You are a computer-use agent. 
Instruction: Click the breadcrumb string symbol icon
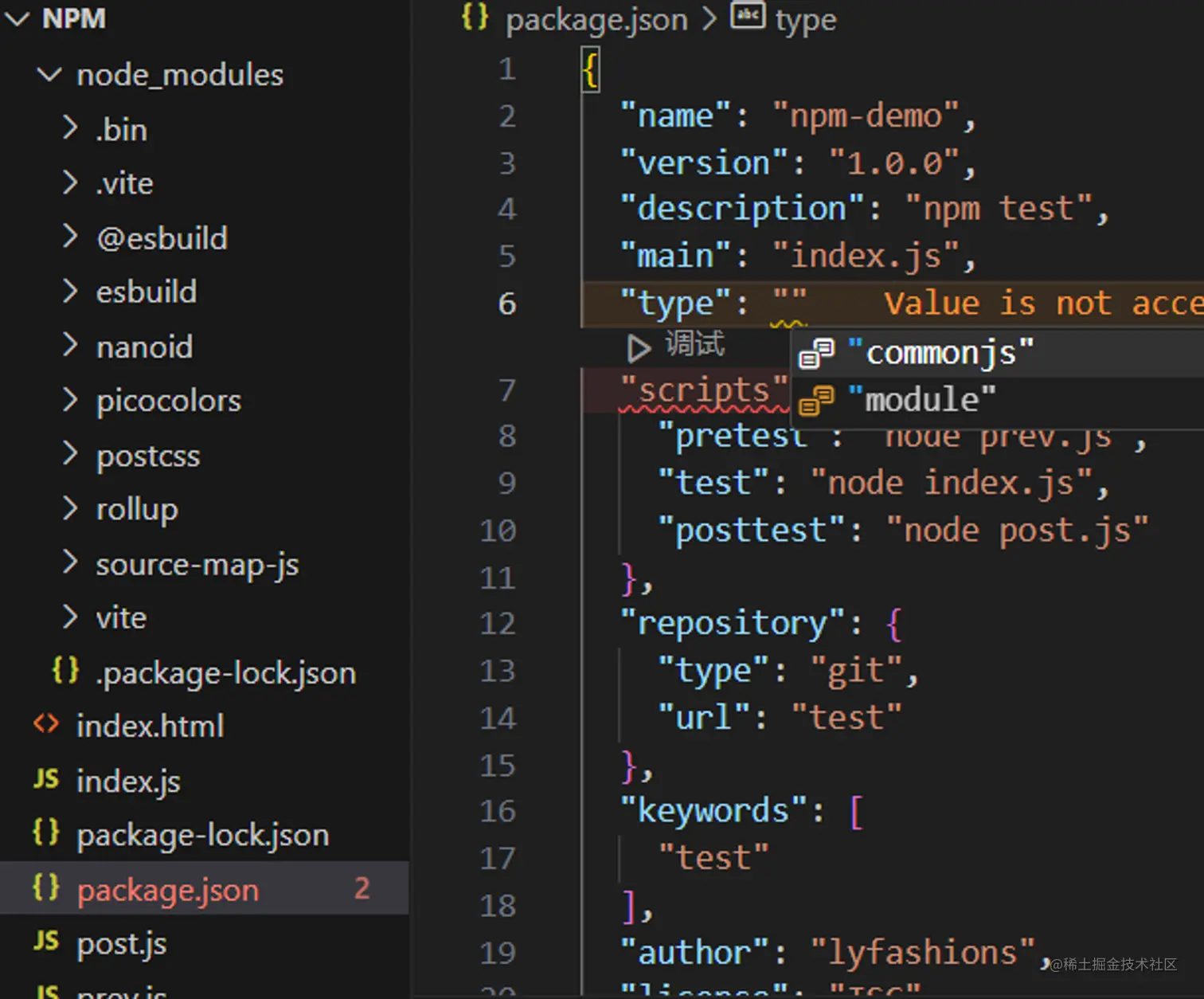pos(748,15)
